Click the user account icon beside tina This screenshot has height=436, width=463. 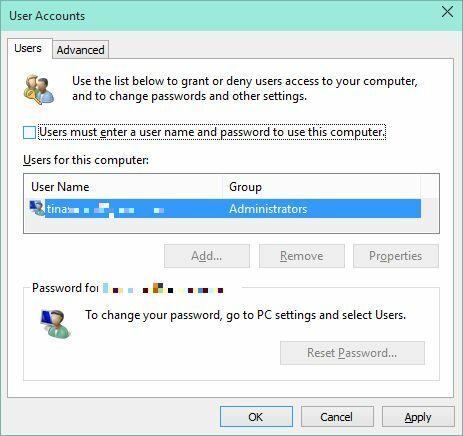click(37, 208)
